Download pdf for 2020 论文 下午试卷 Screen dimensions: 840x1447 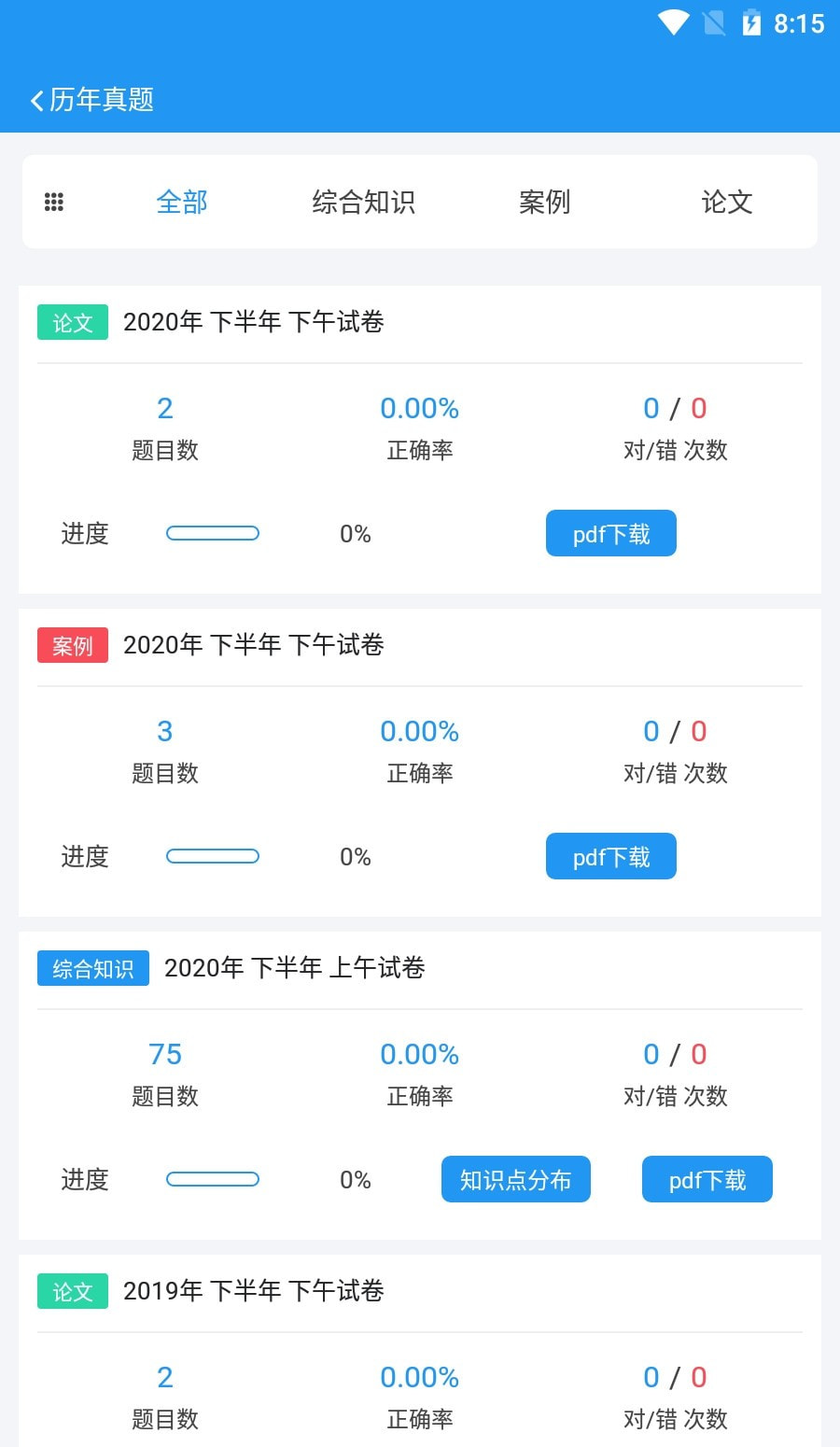click(x=610, y=534)
